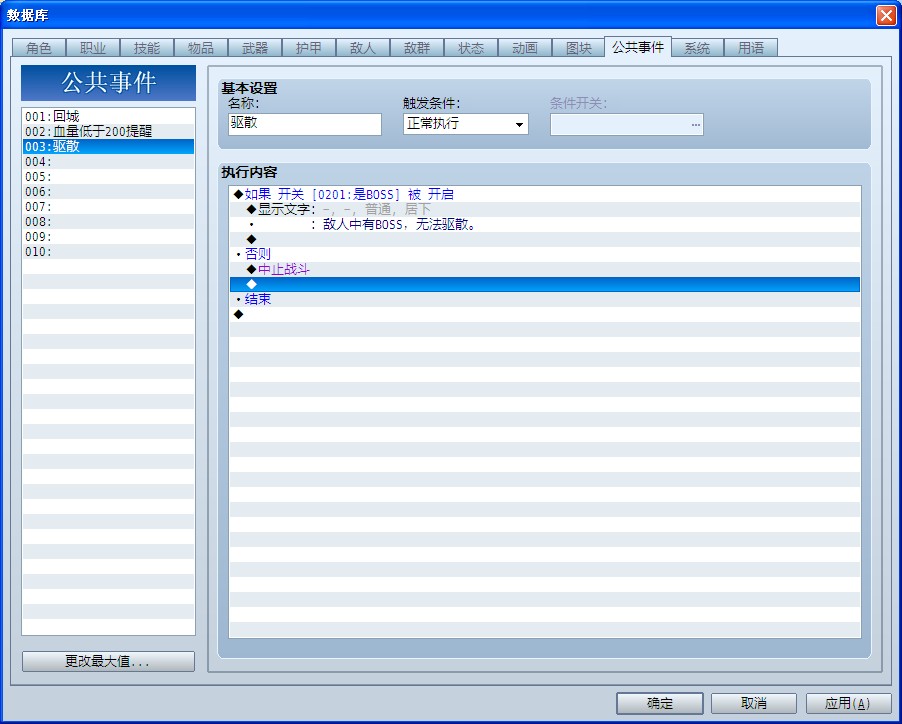Confirm with the 确定 button
Viewport: 902px width, 724px height.
pos(659,703)
